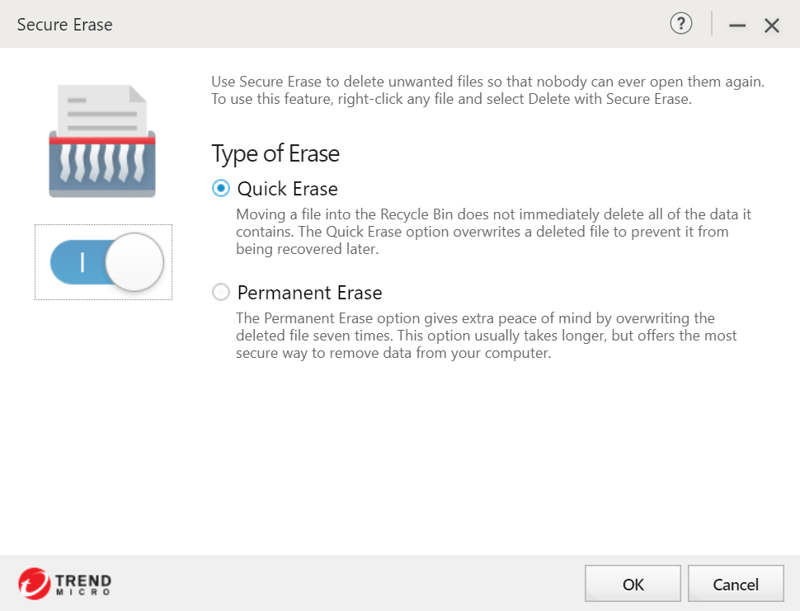Click the TREND MICRO wordmark text

tap(83, 584)
